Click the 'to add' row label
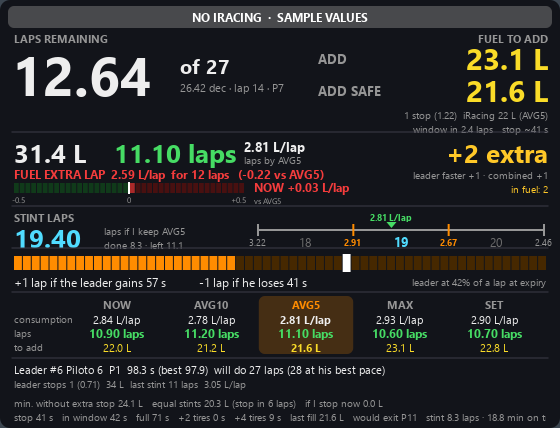 click(28, 348)
